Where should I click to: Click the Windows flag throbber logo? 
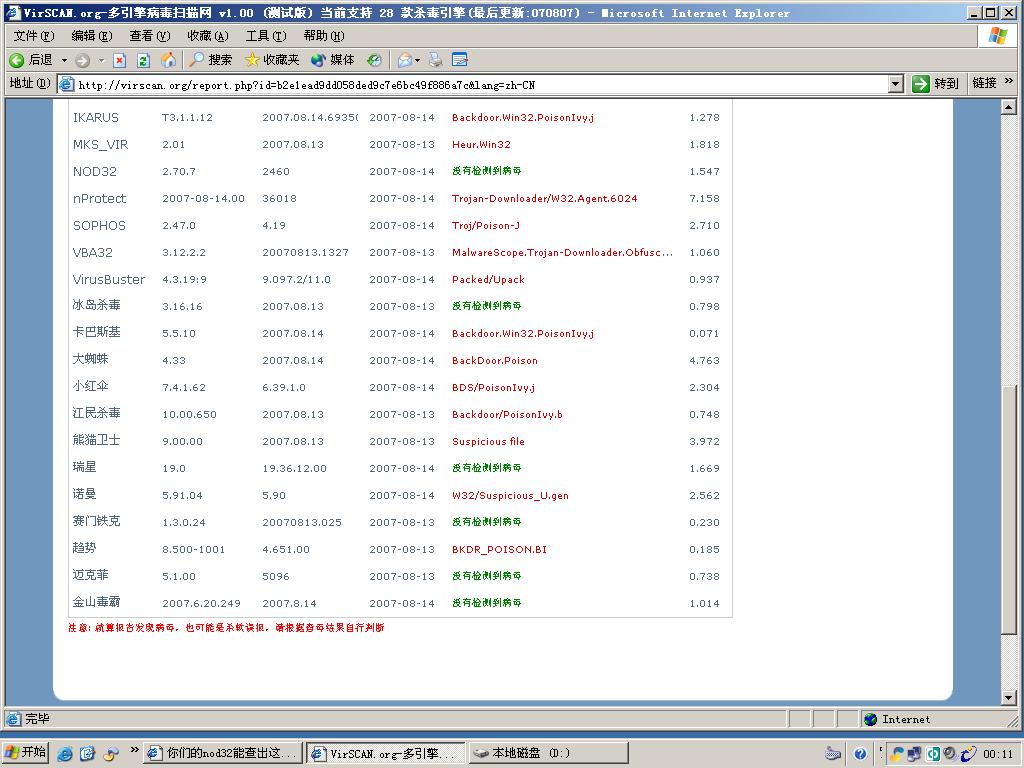pyautogui.click(x=998, y=36)
